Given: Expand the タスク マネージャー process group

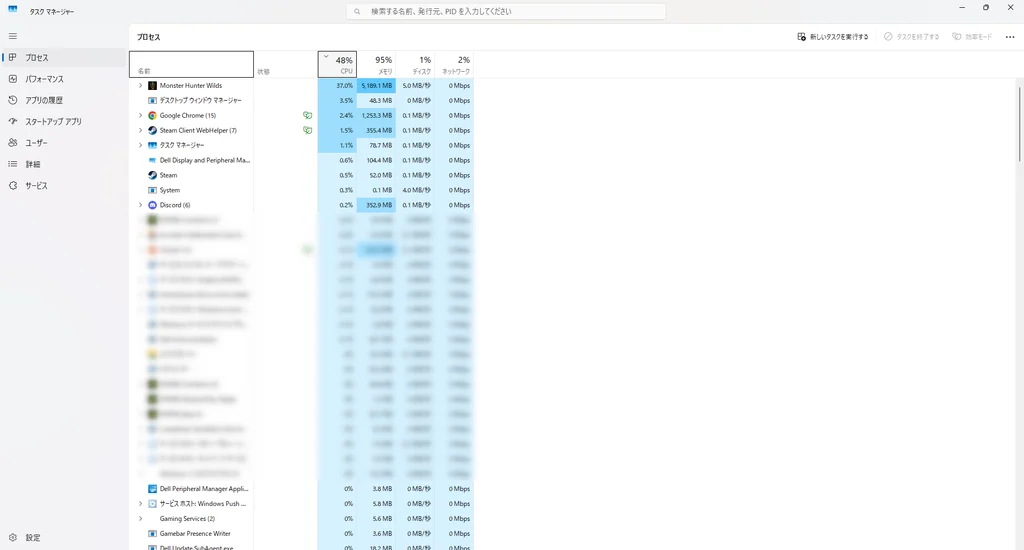Looking at the screenshot, I should click(x=140, y=145).
